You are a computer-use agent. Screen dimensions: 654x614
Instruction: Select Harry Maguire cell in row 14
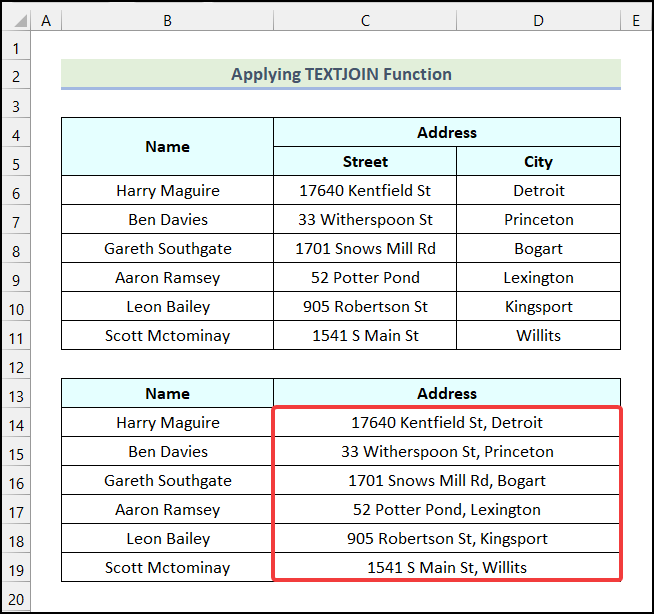pyautogui.click(x=167, y=422)
